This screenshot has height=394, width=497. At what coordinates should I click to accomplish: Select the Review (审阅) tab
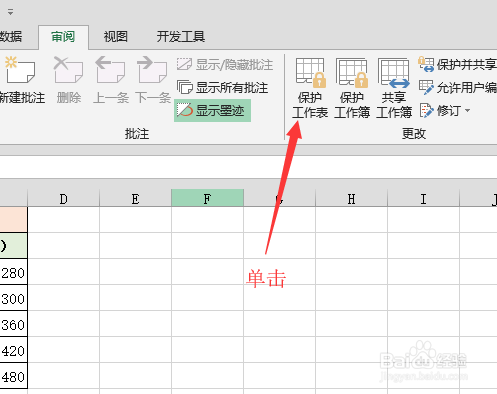pos(63,37)
